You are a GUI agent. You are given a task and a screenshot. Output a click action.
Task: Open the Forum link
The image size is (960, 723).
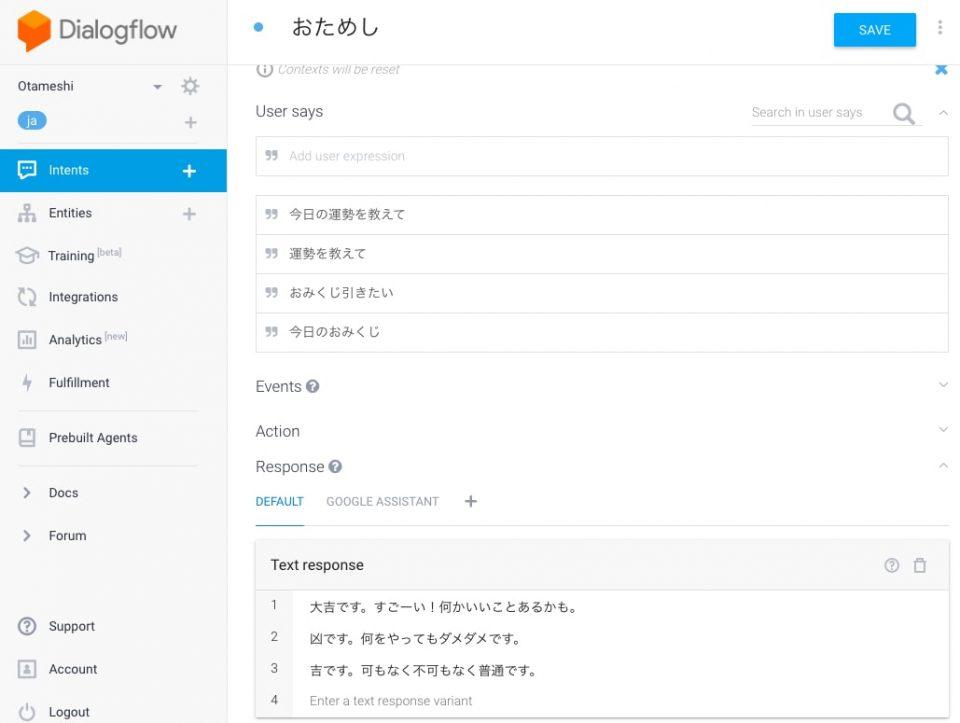(x=67, y=536)
